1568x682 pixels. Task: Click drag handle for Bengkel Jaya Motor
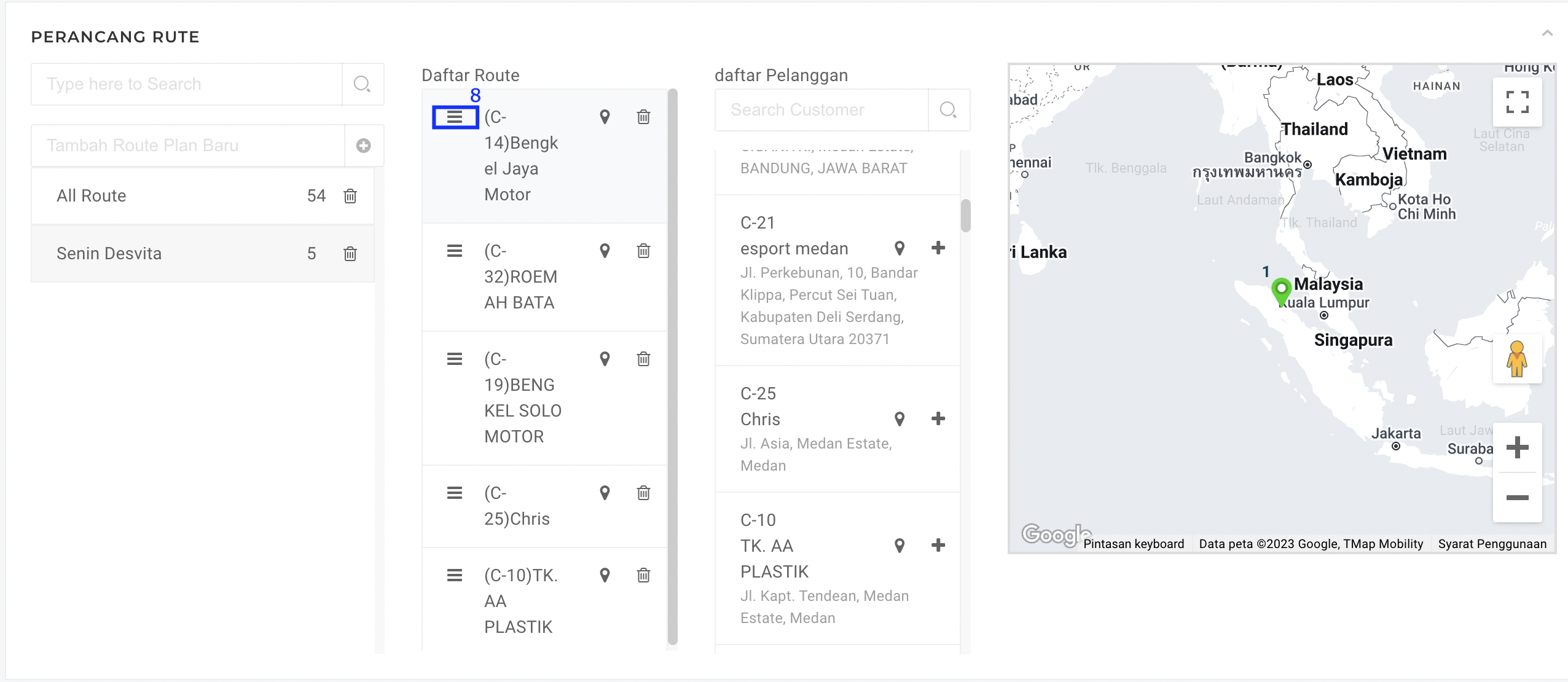(x=455, y=117)
